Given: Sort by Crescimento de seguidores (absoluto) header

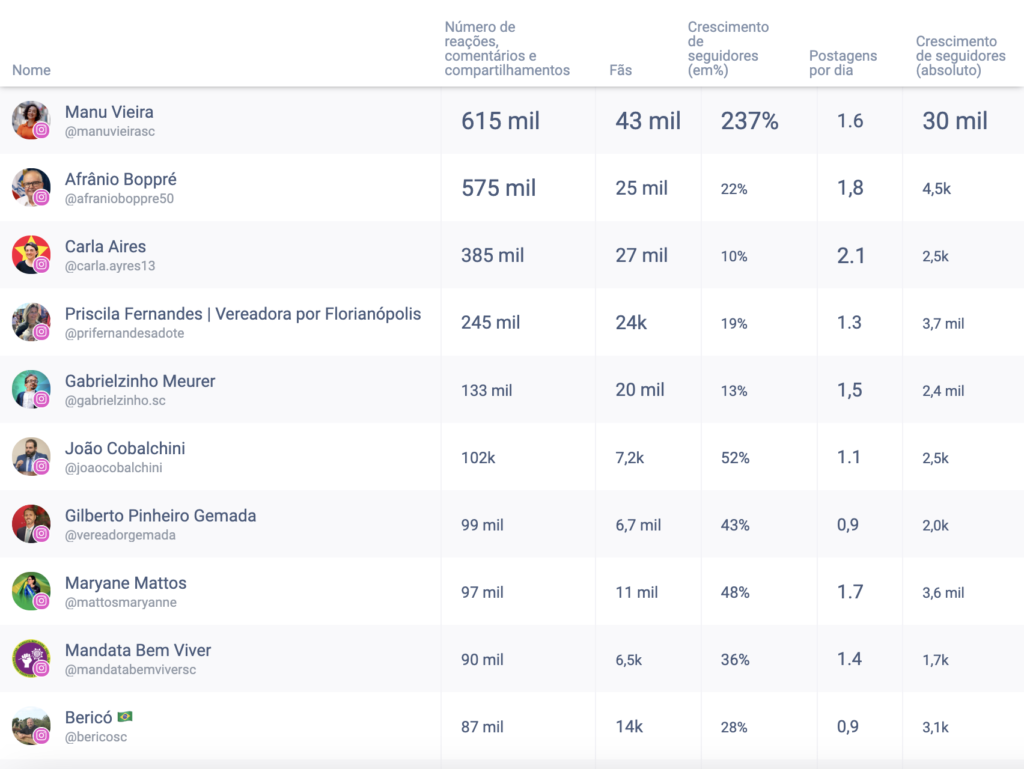Looking at the screenshot, I should click(x=960, y=56).
